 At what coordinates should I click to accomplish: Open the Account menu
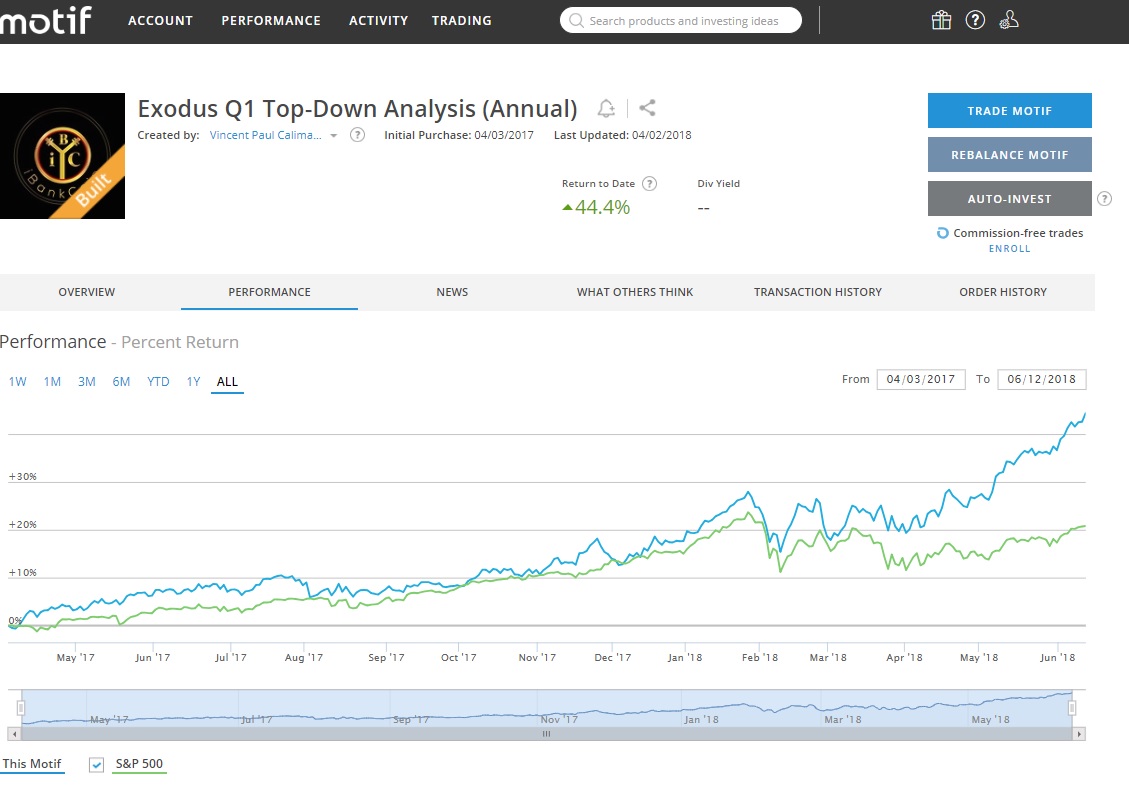[x=161, y=20]
